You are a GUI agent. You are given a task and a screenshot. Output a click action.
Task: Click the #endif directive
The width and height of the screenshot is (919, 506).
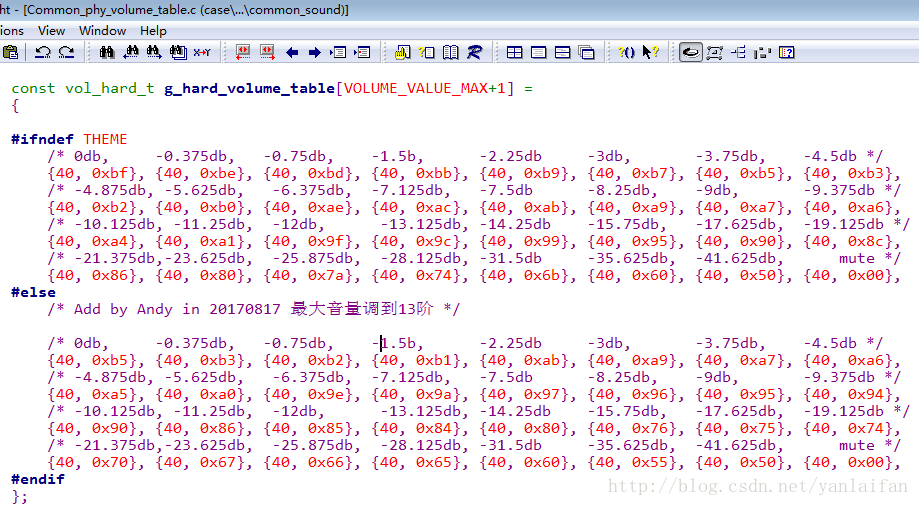38,480
